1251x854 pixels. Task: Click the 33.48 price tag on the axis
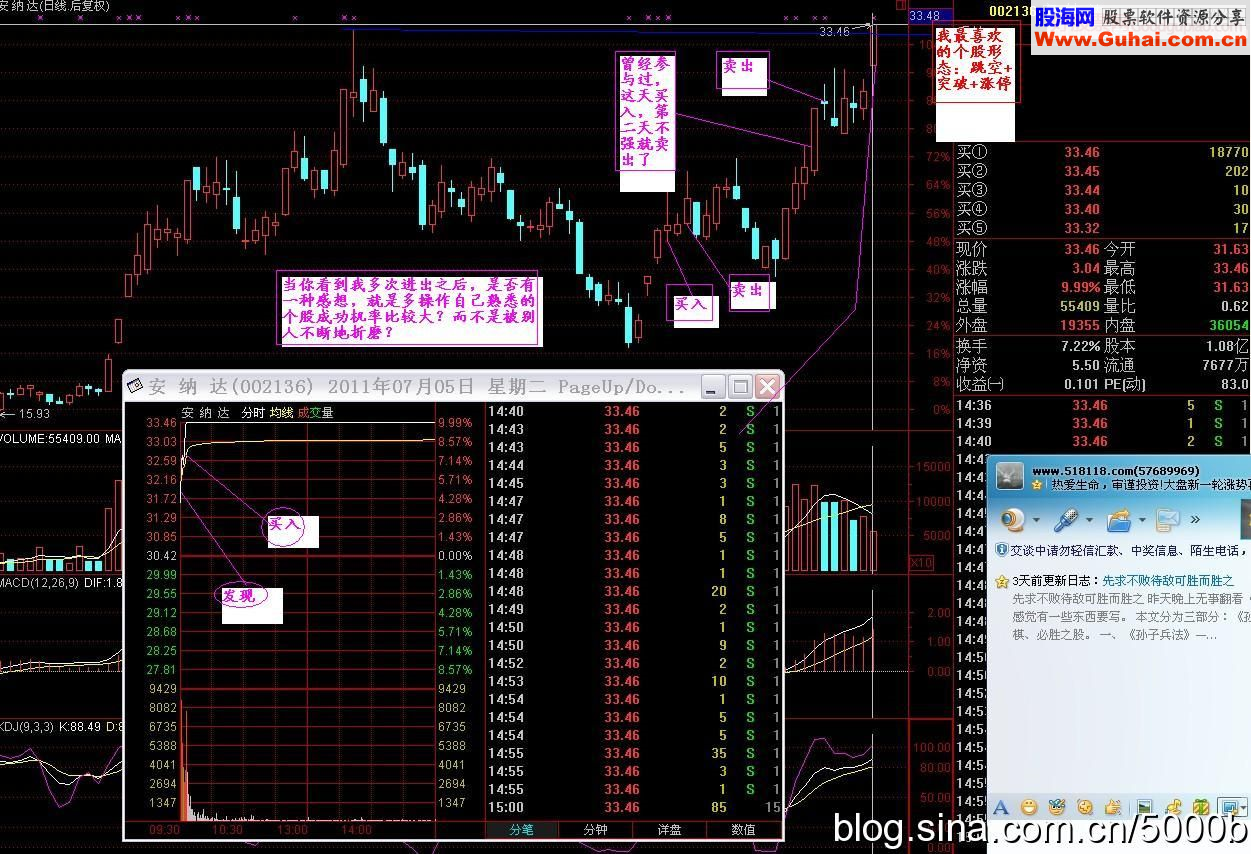coord(924,15)
